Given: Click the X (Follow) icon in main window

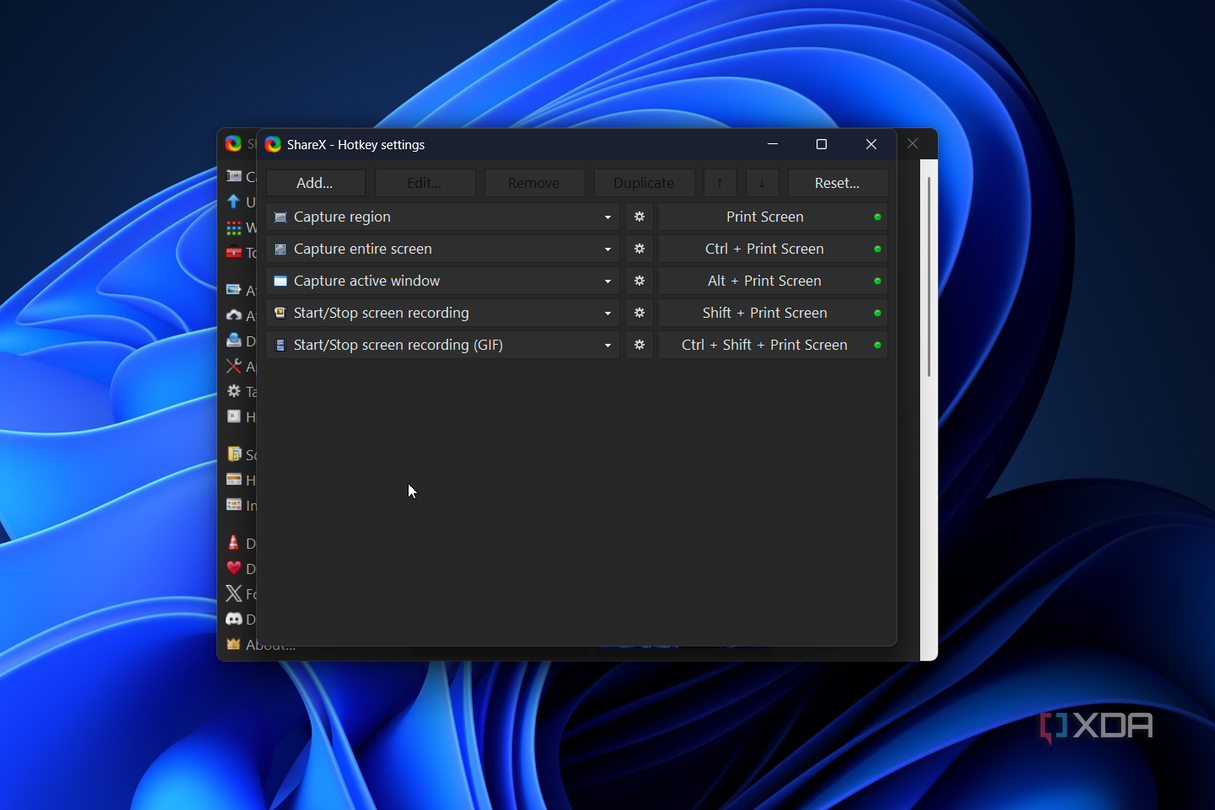Looking at the screenshot, I should point(234,593).
